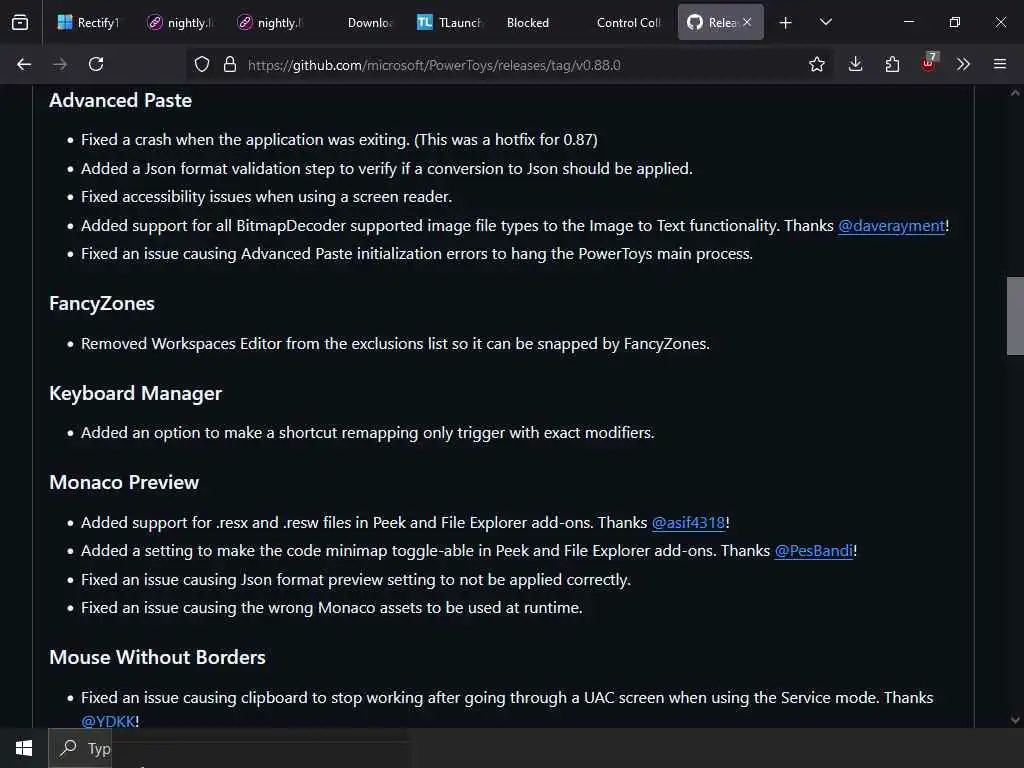Image resolution: width=1024 pixels, height=768 pixels.
Task: Click the taskbar search magnifier icon
Action: 68,747
